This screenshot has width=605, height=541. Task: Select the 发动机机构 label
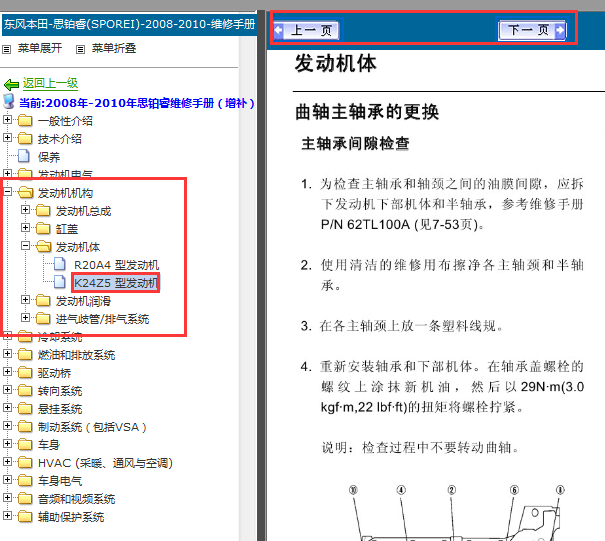pos(65,193)
